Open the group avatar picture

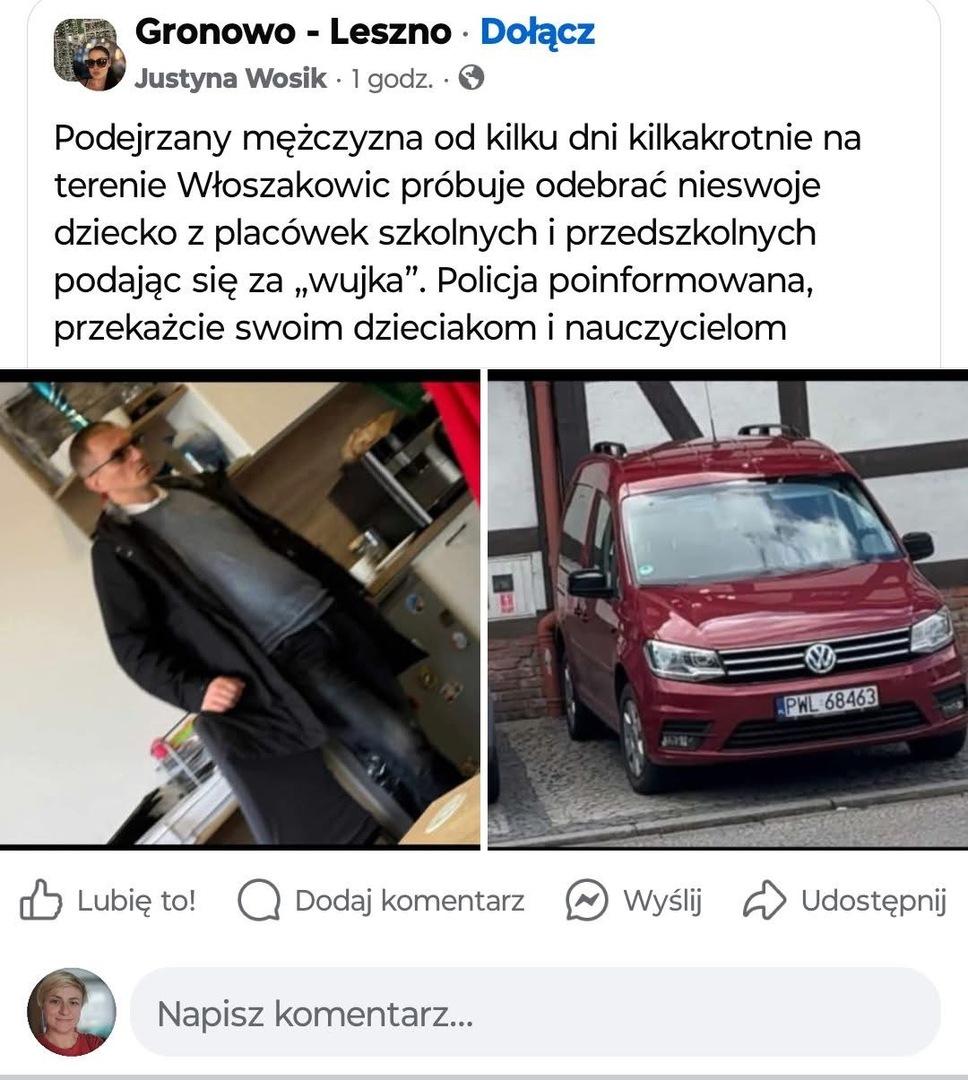tap(90, 54)
